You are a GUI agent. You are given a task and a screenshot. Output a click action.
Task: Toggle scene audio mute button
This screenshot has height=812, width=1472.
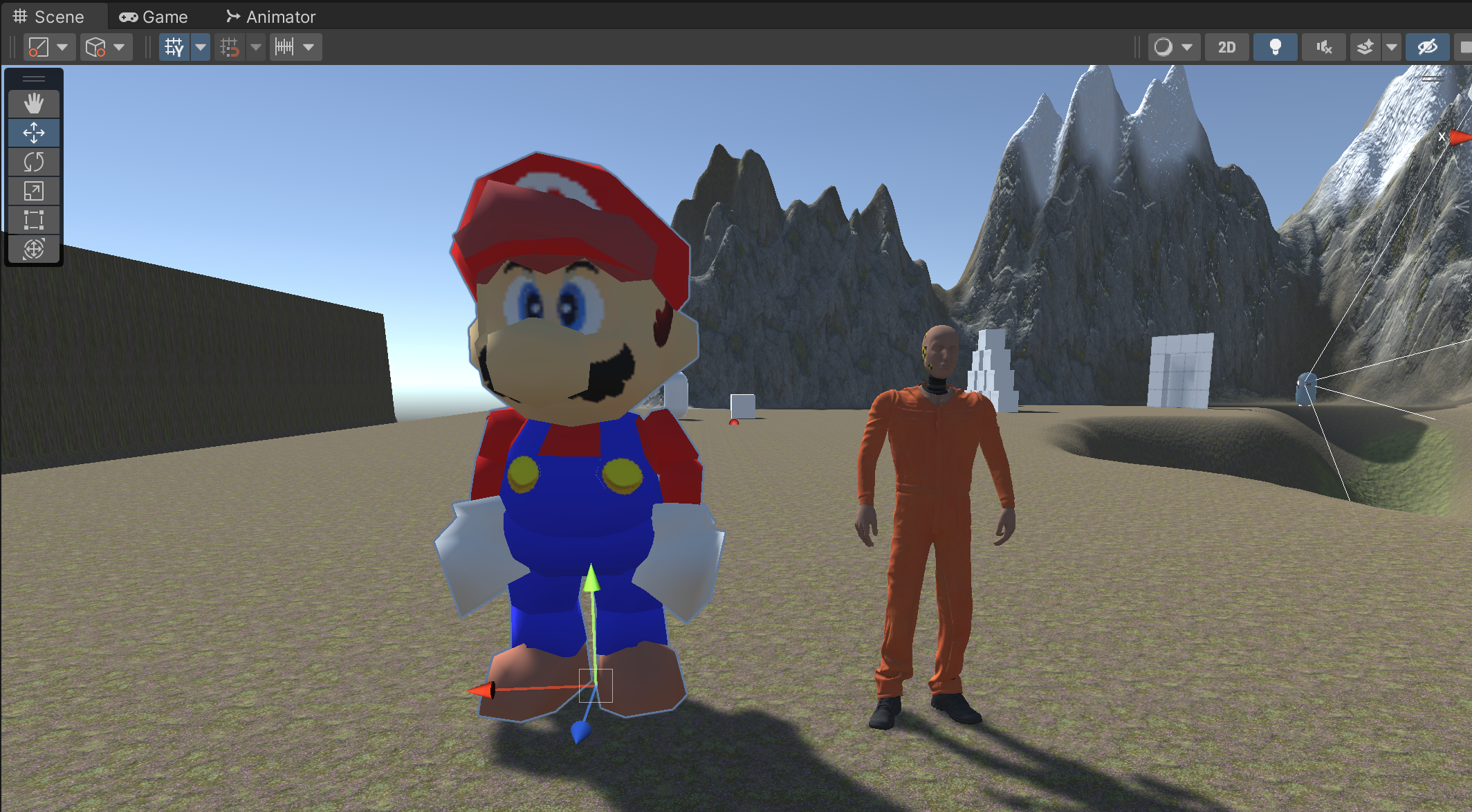pos(1323,47)
